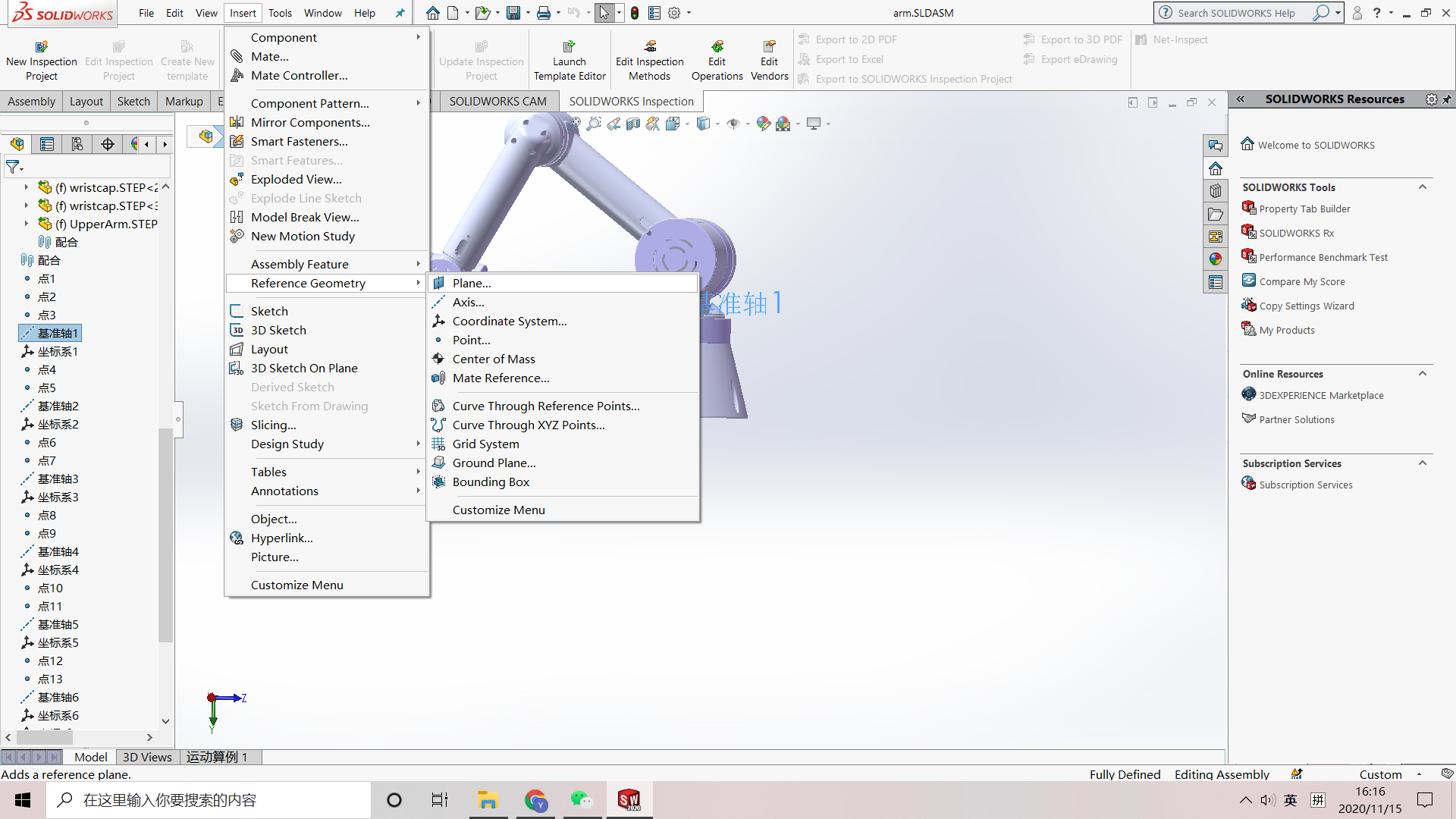Choose Coordinate System... menu entry
The width and height of the screenshot is (1456, 819).
tap(509, 321)
